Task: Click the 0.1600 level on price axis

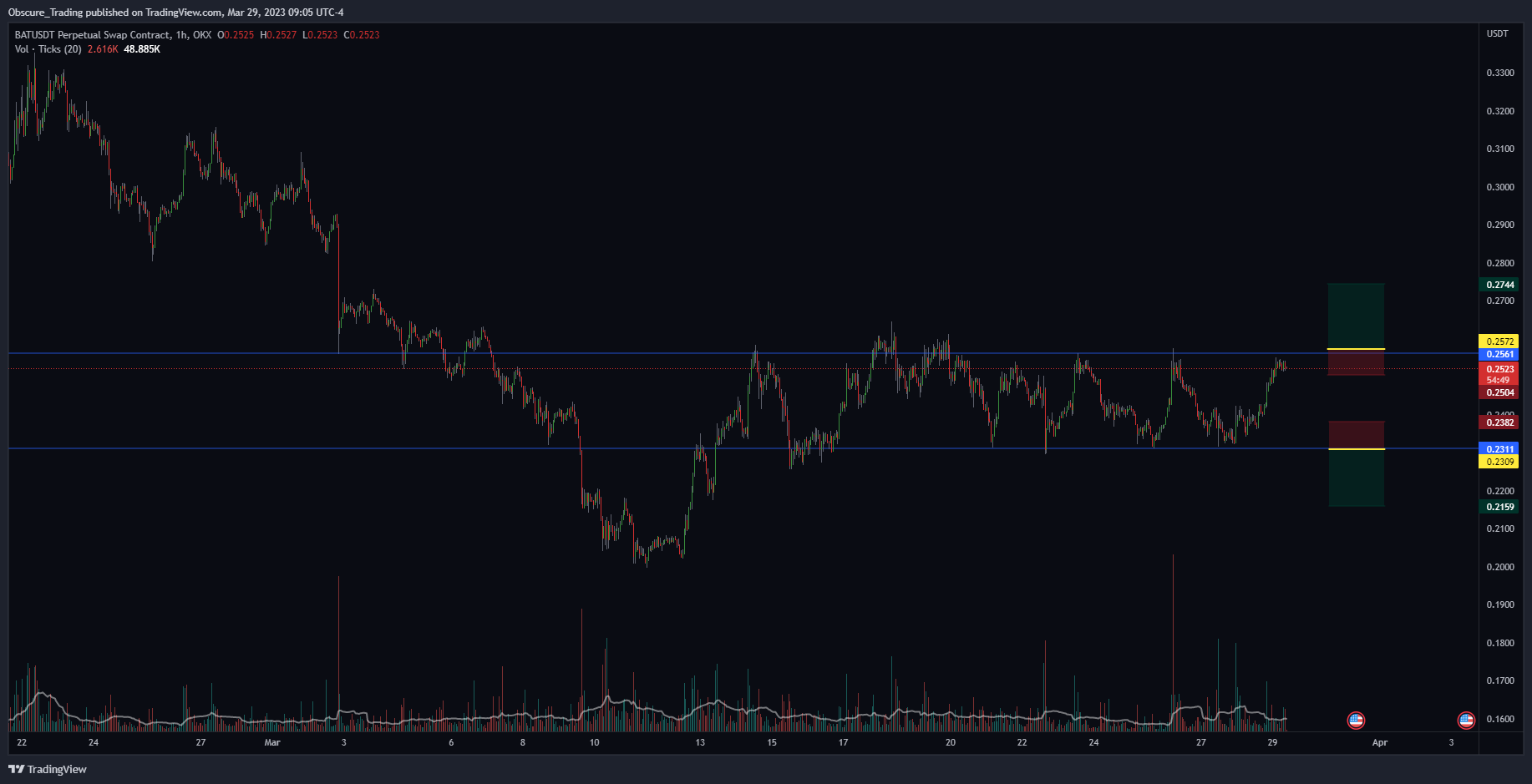Action: pos(1500,719)
